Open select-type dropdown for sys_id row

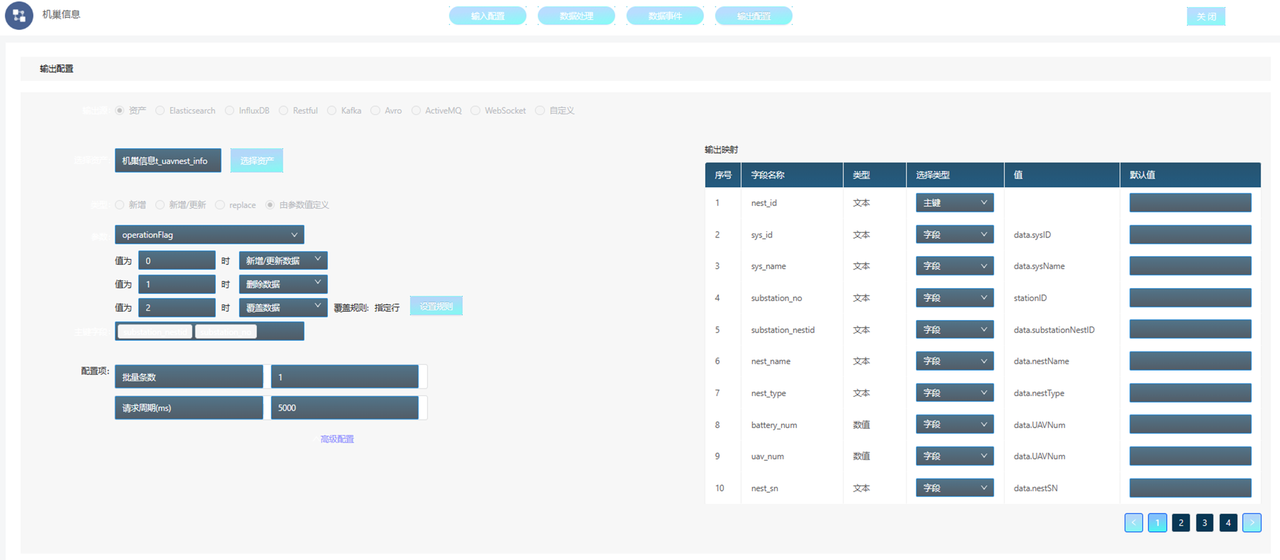(955, 235)
